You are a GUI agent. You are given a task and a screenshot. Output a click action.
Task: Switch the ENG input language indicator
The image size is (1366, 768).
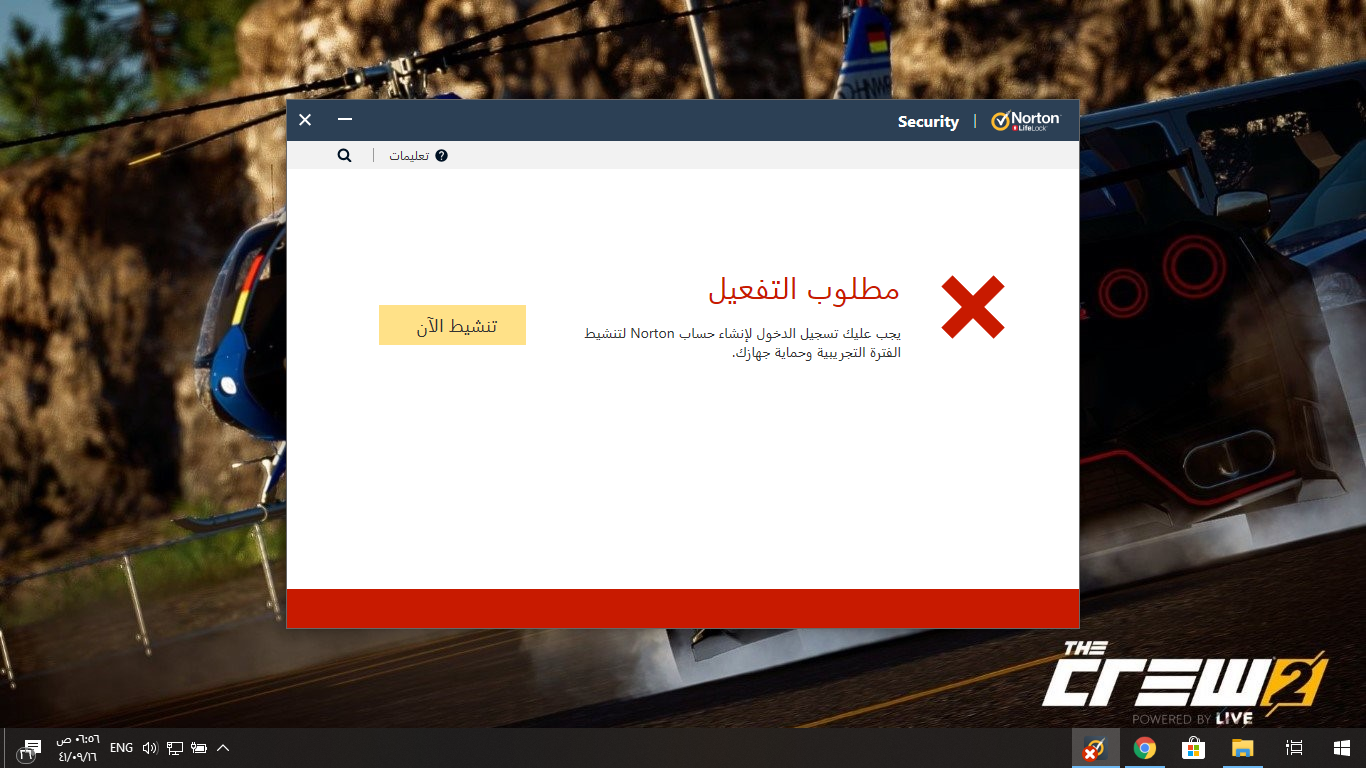point(121,748)
